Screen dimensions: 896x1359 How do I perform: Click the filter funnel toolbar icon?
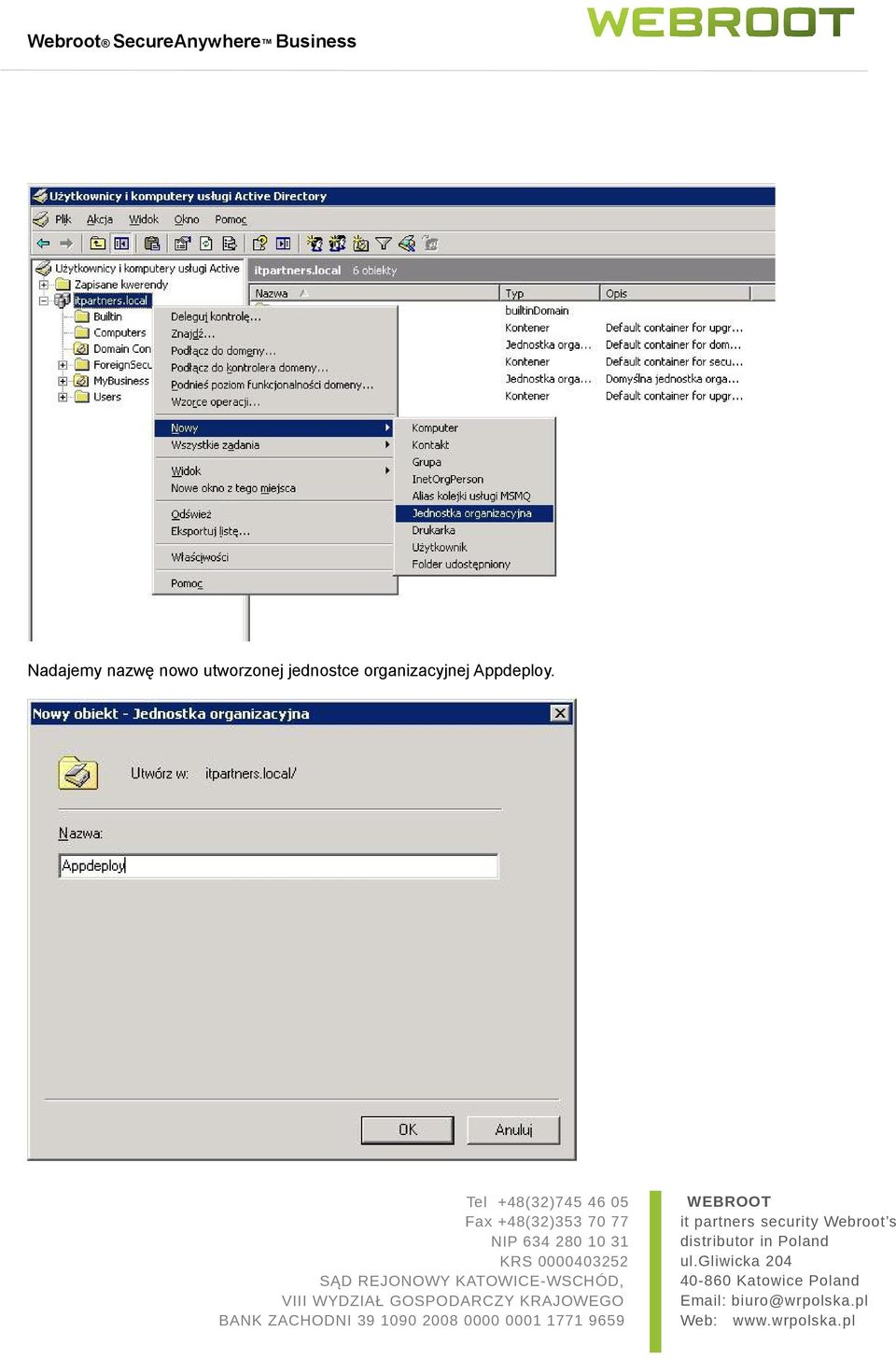coord(383,244)
